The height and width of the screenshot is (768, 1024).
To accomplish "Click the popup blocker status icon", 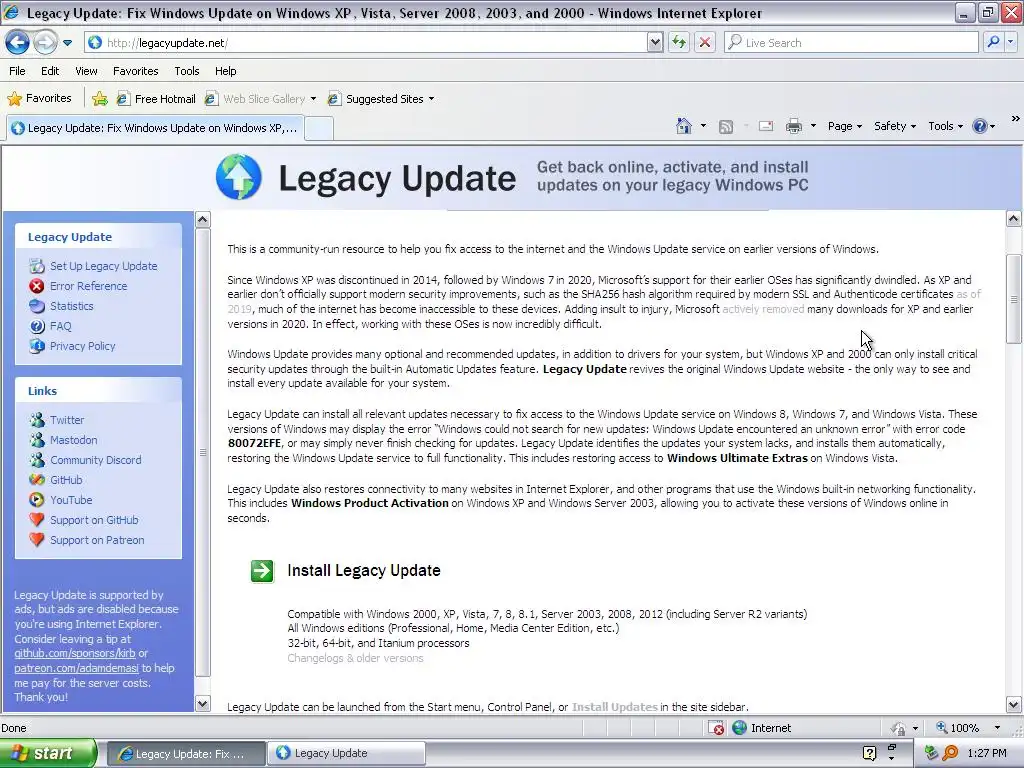I will point(716,728).
